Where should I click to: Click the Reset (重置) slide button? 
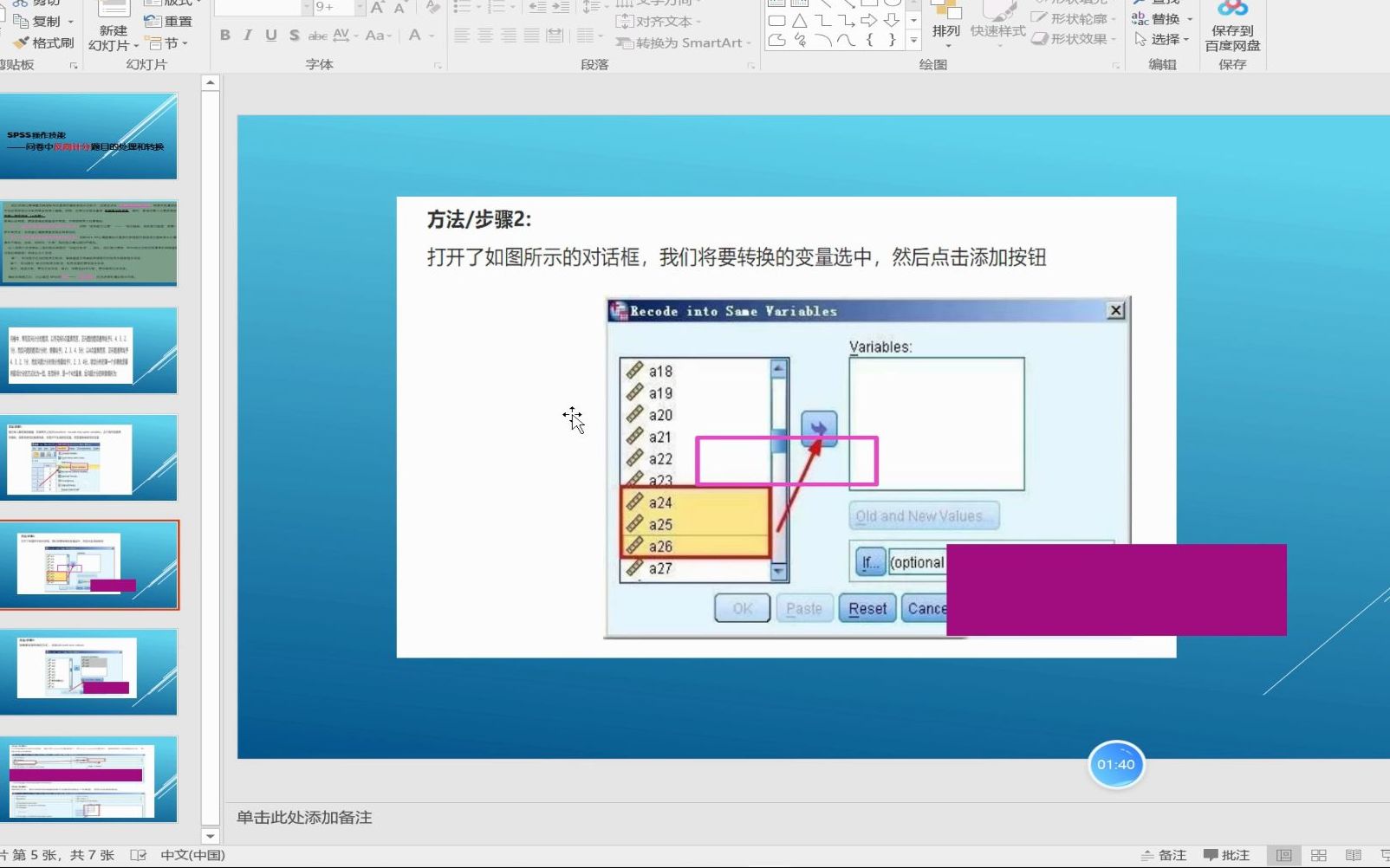[168, 21]
